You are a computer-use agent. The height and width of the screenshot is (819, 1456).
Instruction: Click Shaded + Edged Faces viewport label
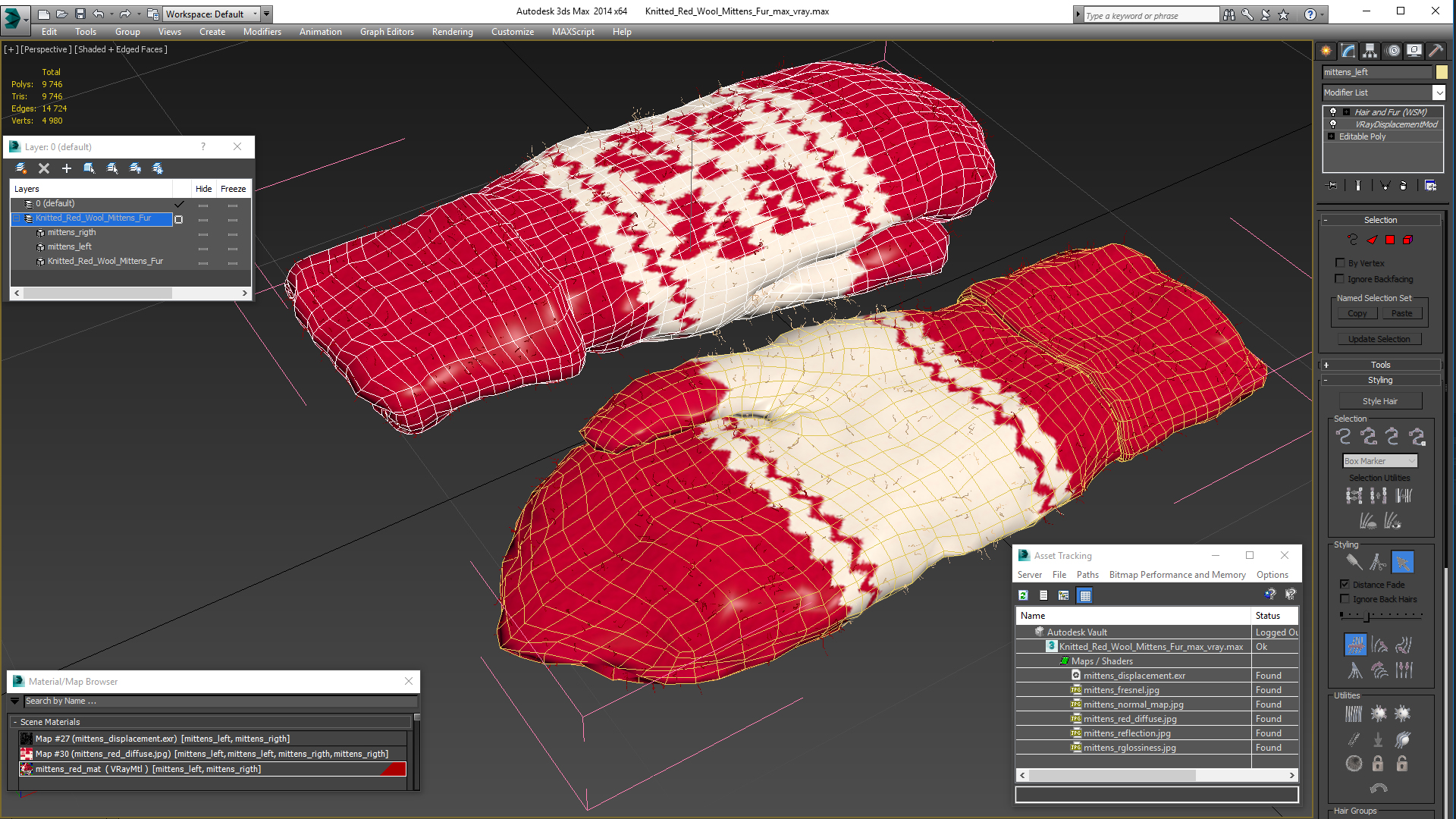coord(121,49)
